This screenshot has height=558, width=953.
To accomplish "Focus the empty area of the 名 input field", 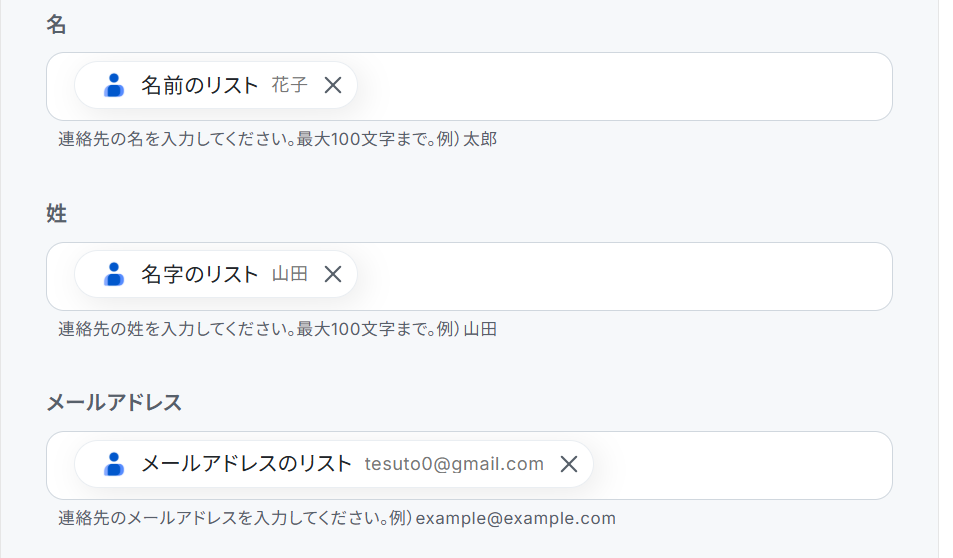I will click(x=620, y=86).
